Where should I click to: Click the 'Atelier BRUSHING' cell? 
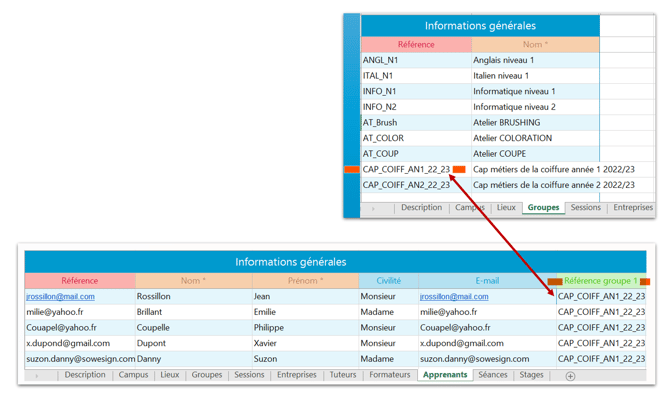tap(535, 123)
